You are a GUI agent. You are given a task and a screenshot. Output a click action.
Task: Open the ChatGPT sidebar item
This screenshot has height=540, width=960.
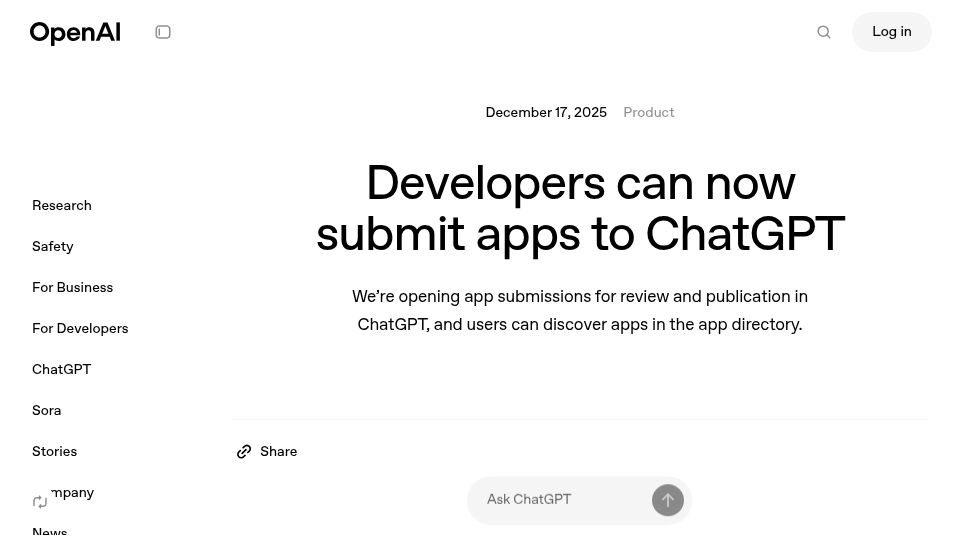[x=61, y=370]
